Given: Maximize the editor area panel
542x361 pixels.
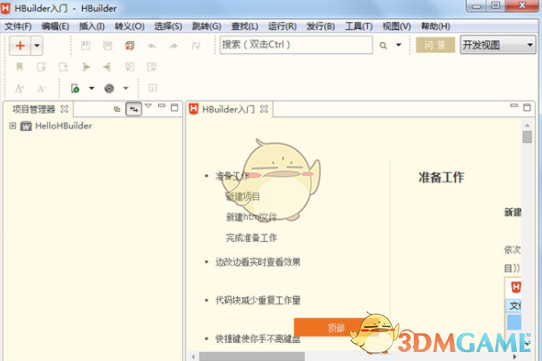Looking at the screenshot, I should pyautogui.click(x=527, y=108).
